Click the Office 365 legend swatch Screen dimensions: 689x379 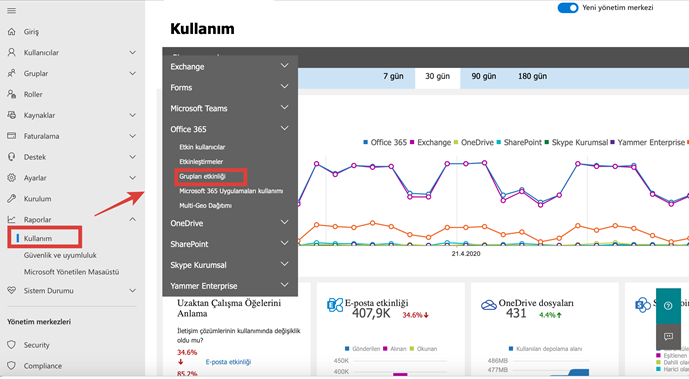[366, 142]
